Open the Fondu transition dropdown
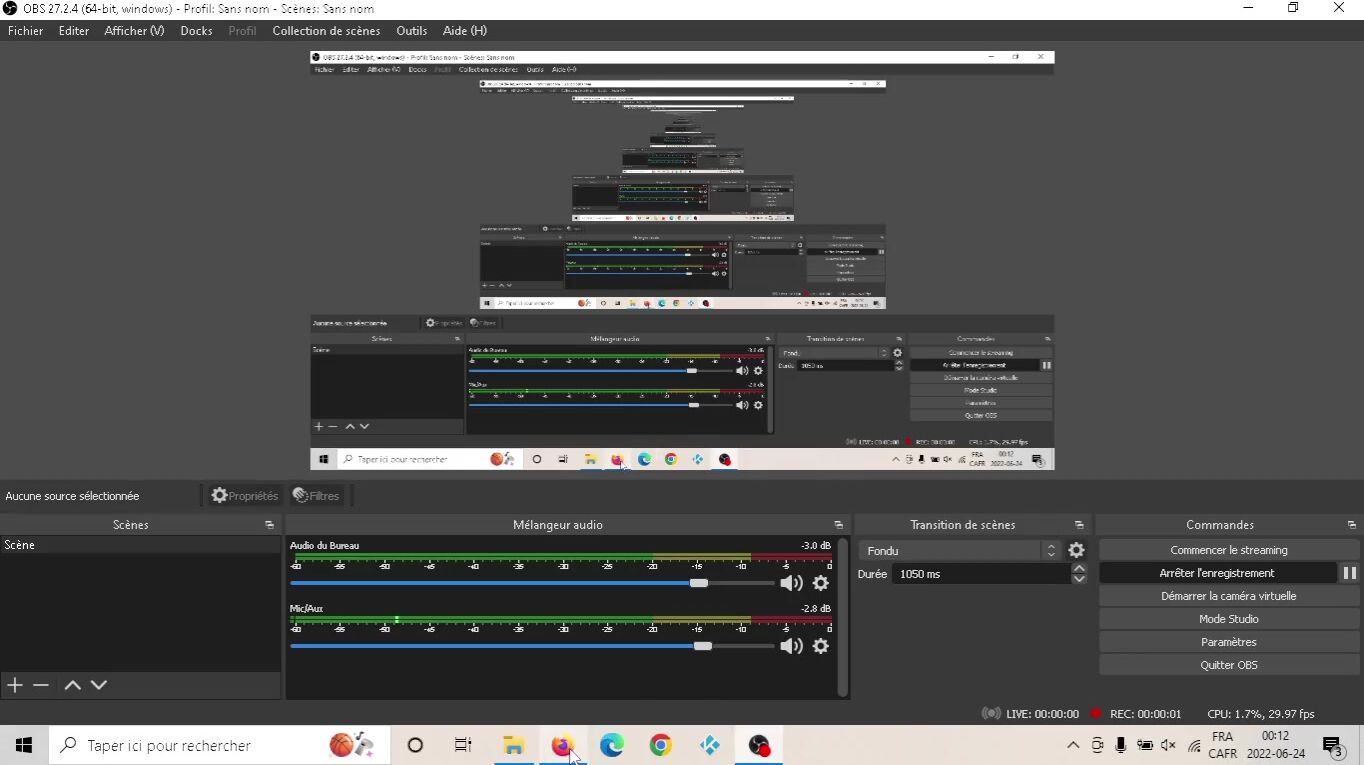 (960, 550)
